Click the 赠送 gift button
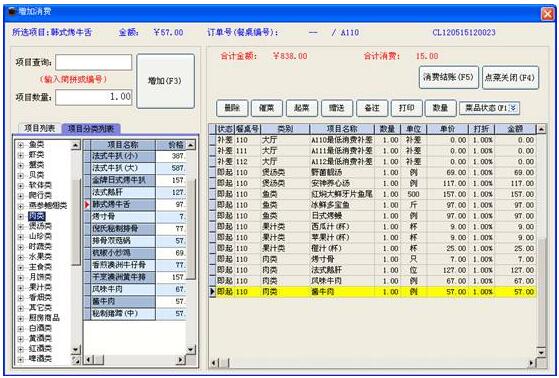The image size is (559, 378). [337, 108]
